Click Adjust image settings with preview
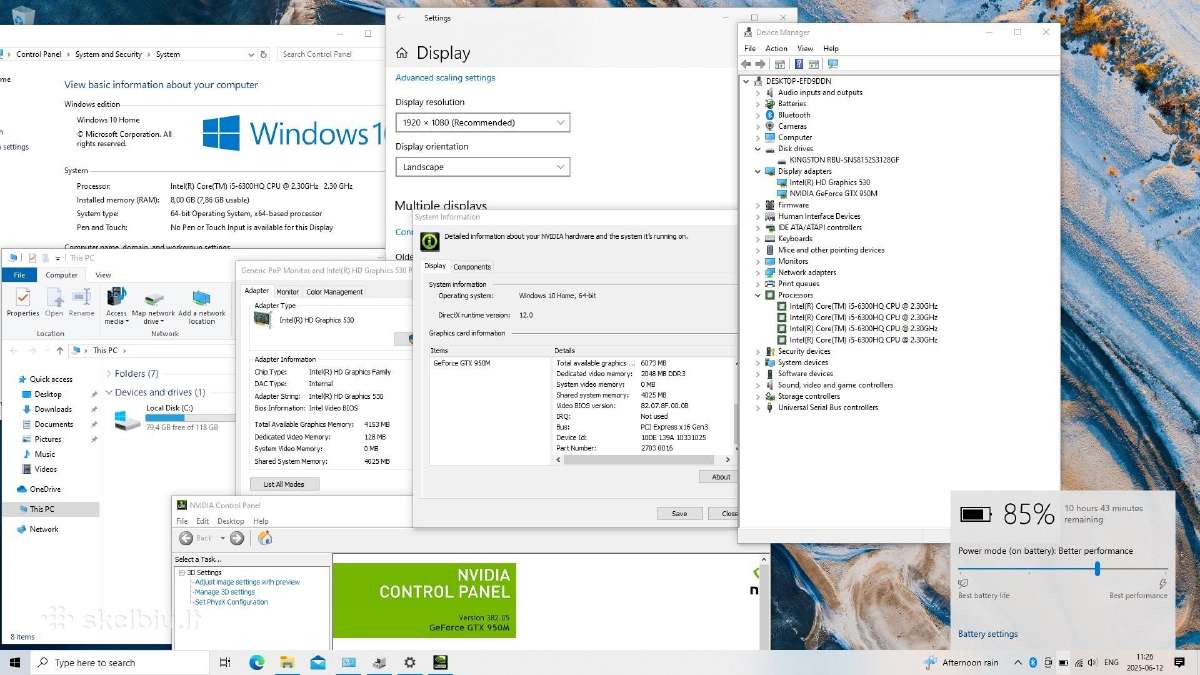Screen dimensions: 1200x675 (247, 582)
